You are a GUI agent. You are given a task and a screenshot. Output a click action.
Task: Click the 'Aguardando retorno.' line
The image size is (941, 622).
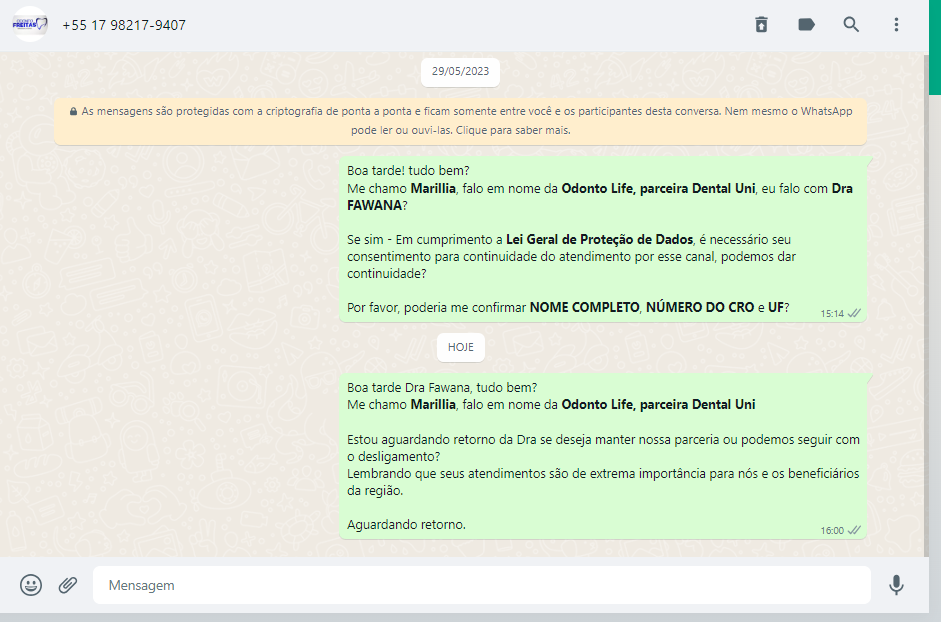coord(406,525)
